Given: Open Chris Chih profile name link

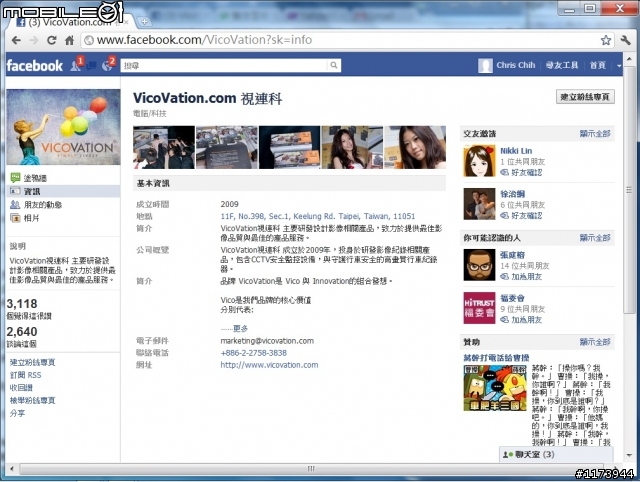Looking at the screenshot, I should coord(516,65).
